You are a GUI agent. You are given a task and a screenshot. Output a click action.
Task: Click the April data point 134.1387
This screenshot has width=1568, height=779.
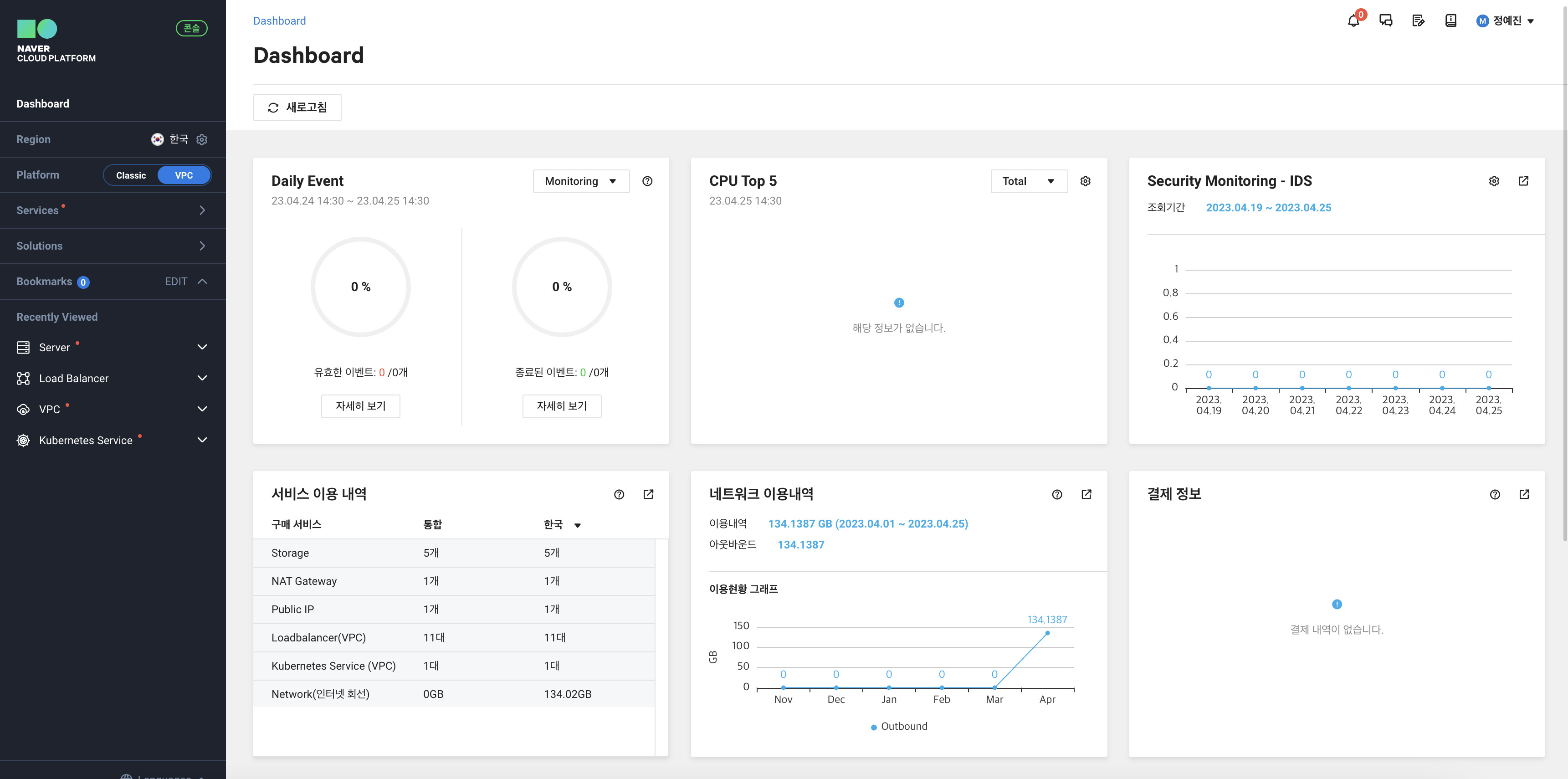1047,634
